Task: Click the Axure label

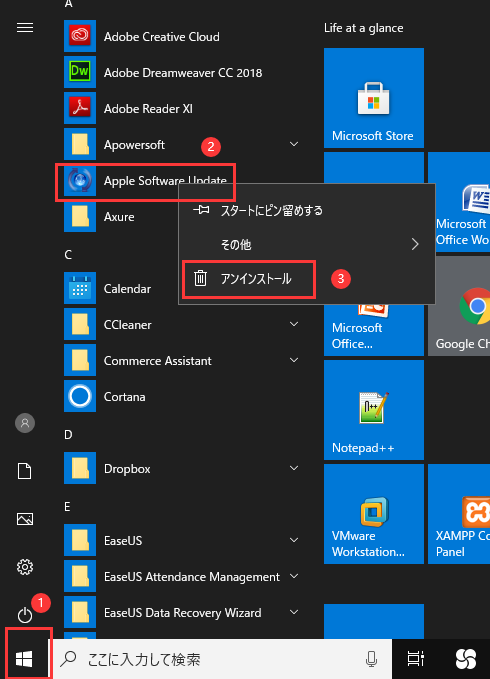Action: (119, 217)
